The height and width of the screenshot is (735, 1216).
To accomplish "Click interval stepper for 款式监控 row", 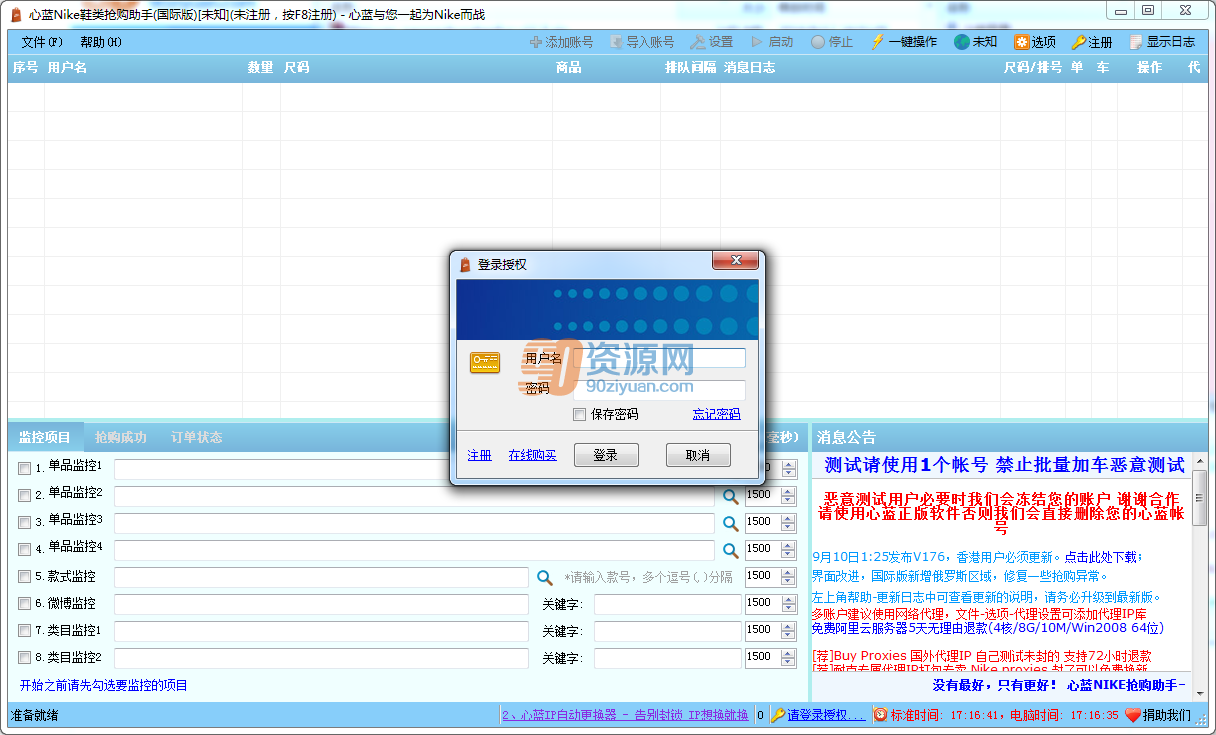I will coord(789,576).
